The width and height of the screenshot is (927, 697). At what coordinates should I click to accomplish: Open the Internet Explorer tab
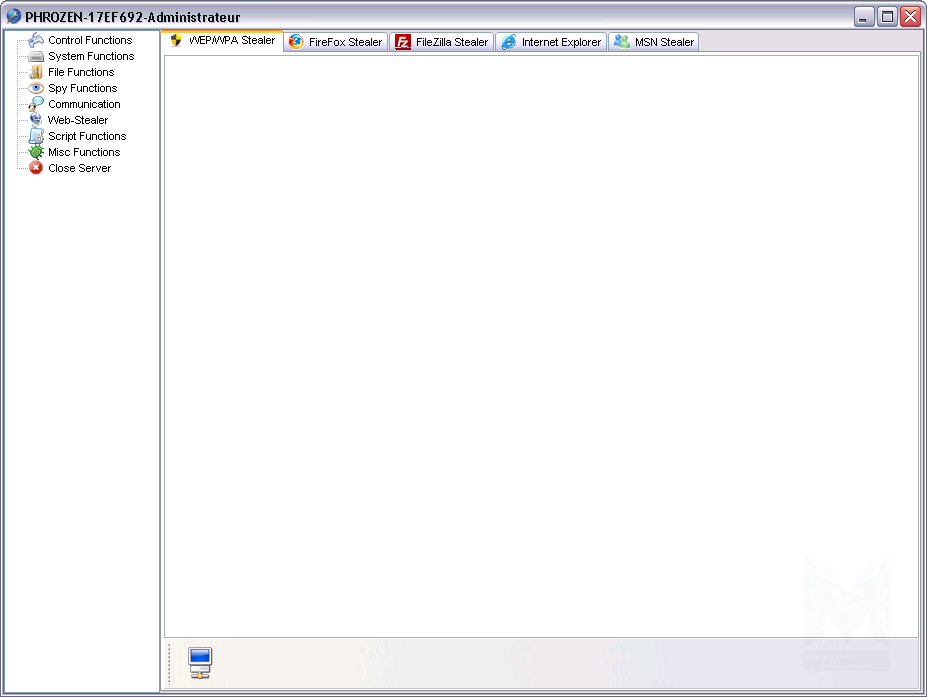point(552,42)
